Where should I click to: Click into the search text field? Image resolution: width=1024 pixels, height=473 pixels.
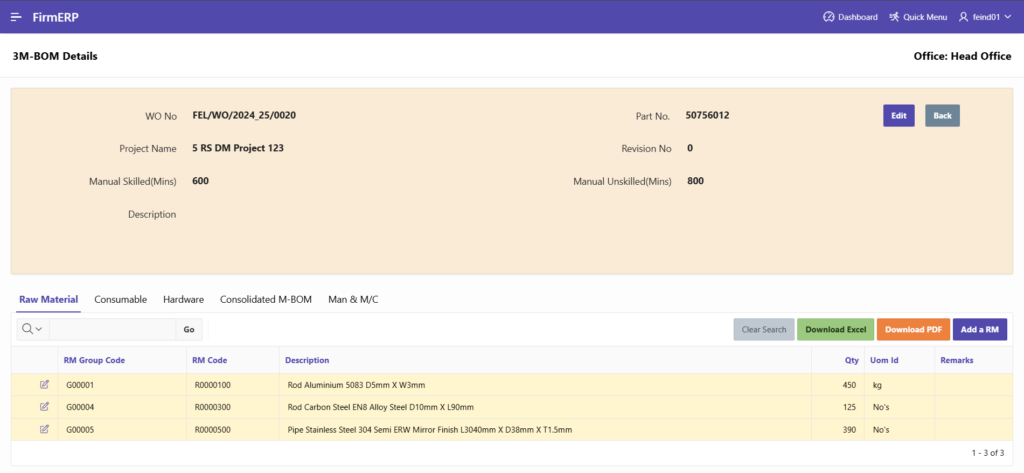112,329
